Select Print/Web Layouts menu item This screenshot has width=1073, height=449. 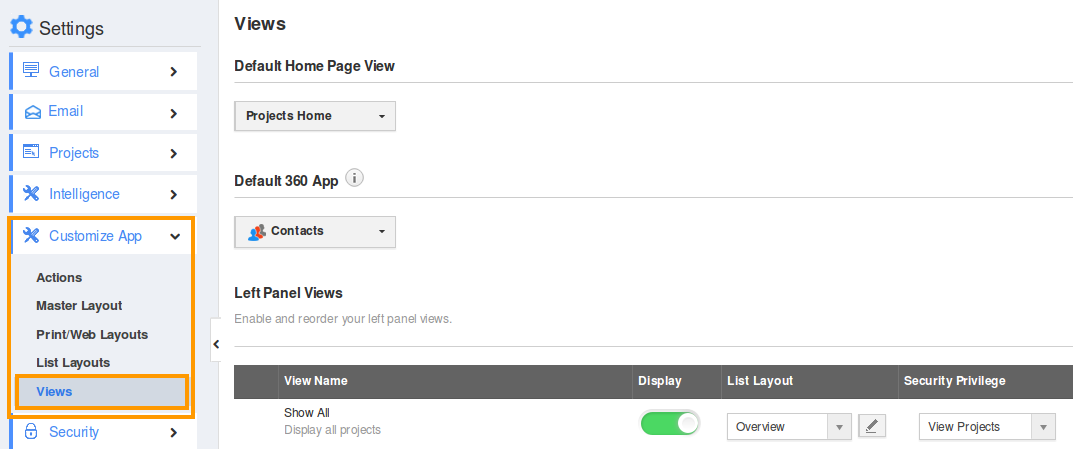[92, 334]
